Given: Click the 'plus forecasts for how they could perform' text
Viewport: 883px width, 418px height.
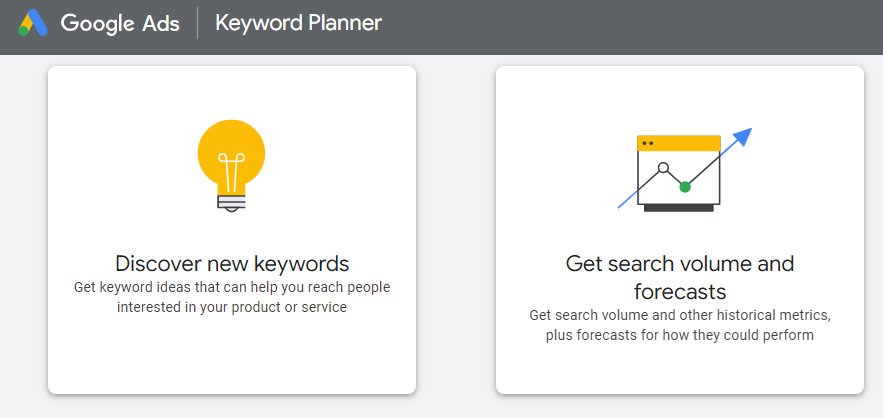Looking at the screenshot, I should point(680,335).
